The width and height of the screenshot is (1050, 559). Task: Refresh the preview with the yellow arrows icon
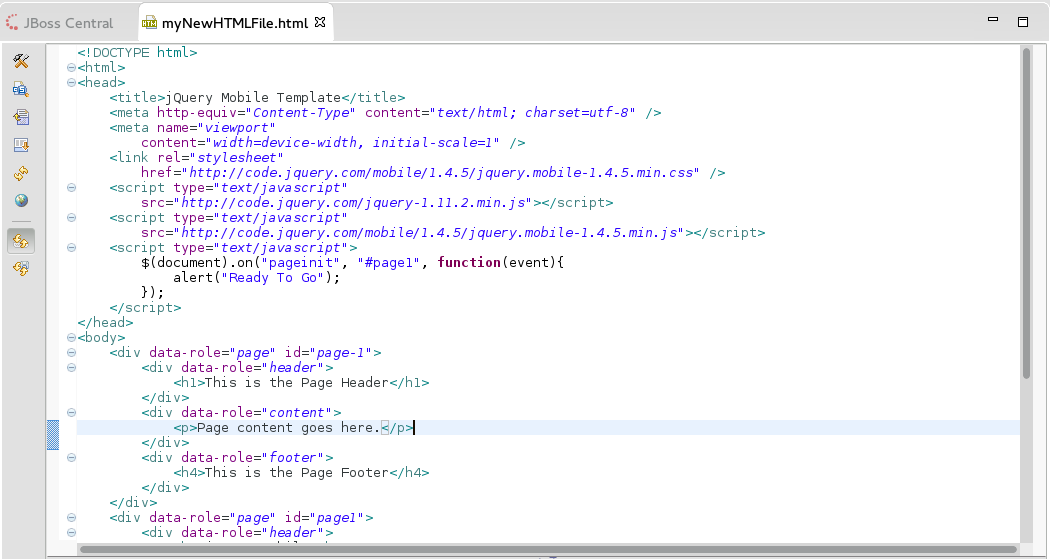[x=21, y=173]
